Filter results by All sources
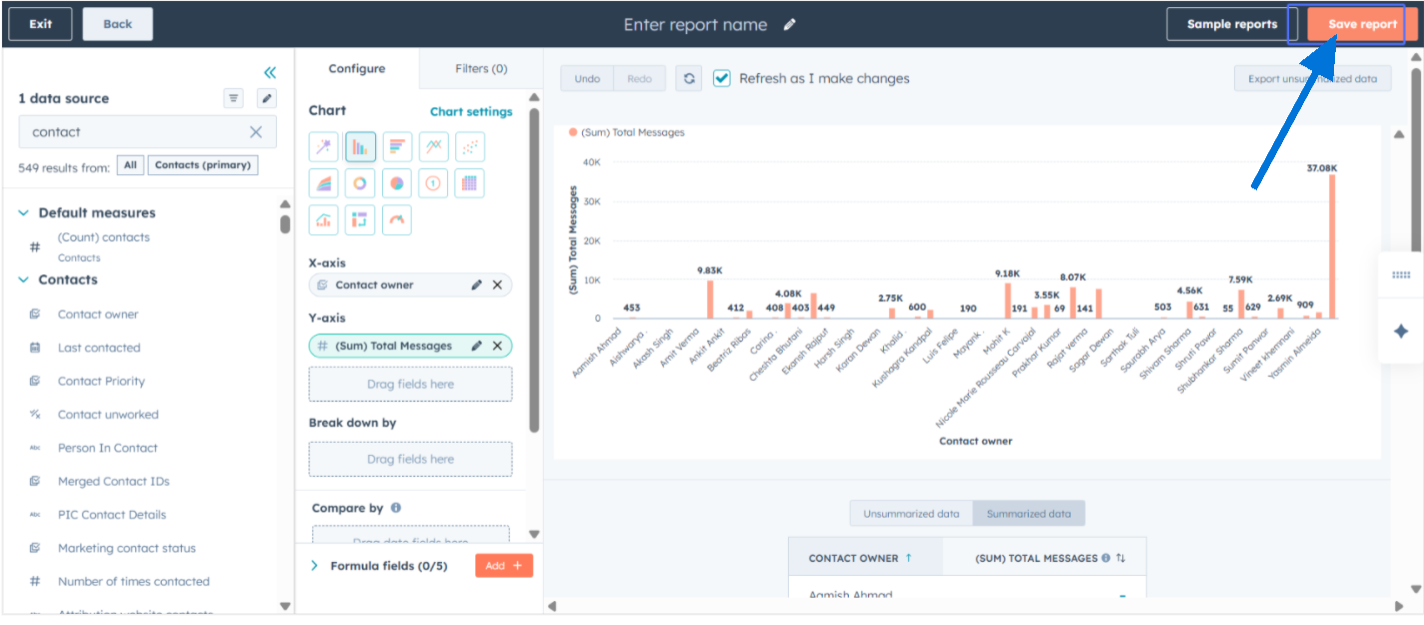Image resolution: width=1424 pixels, height=625 pixels. [x=130, y=165]
